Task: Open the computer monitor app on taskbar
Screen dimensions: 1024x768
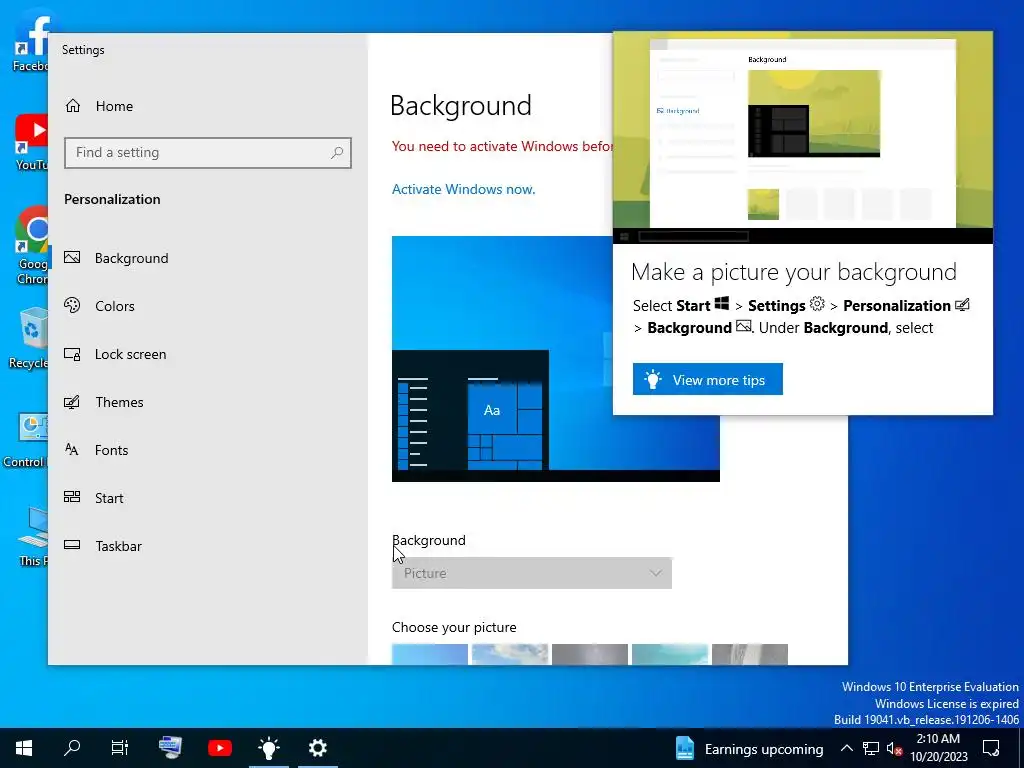Action: (x=170, y=748)
